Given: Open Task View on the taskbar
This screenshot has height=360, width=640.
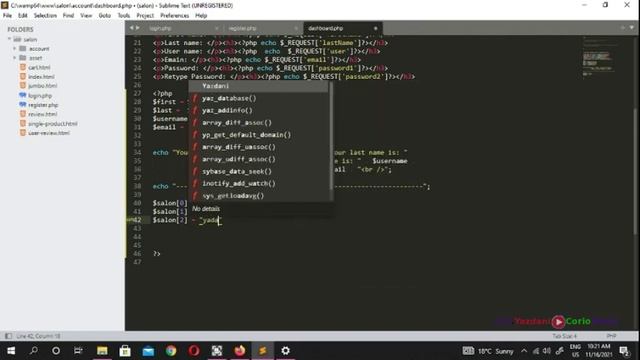Looking at the screenshot, I should click(78, 351).
